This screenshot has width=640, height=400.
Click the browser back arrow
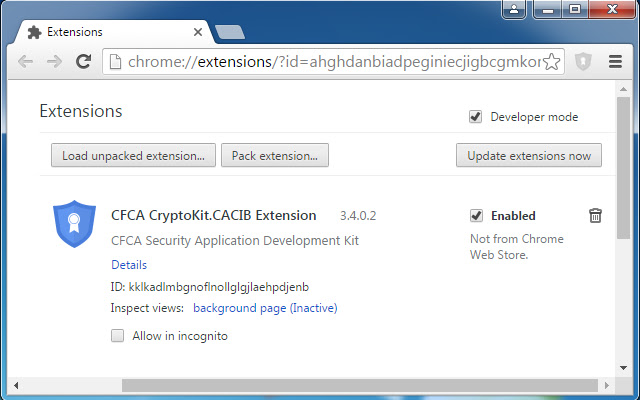25,62
